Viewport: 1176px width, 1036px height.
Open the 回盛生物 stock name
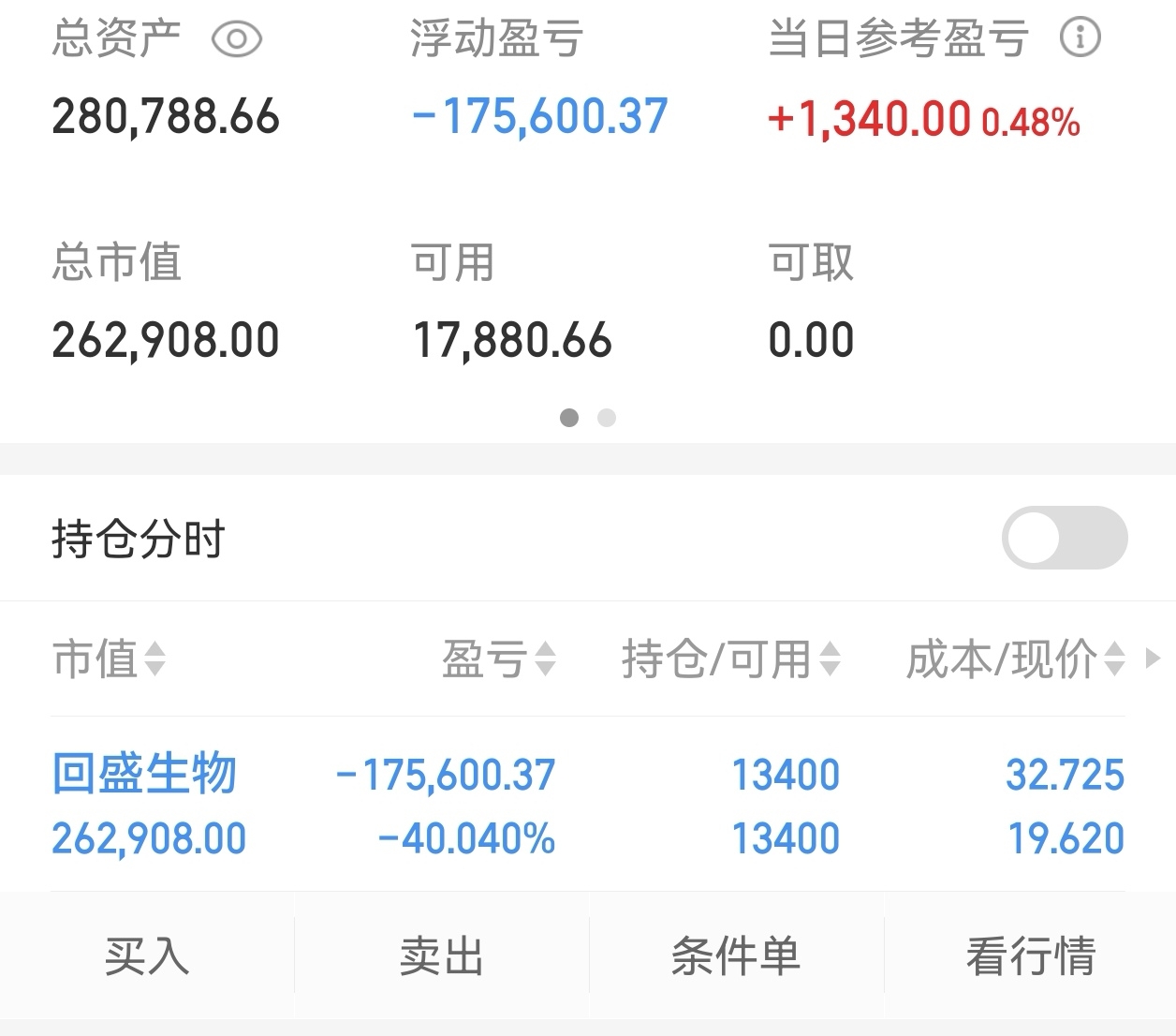point(144,774)
